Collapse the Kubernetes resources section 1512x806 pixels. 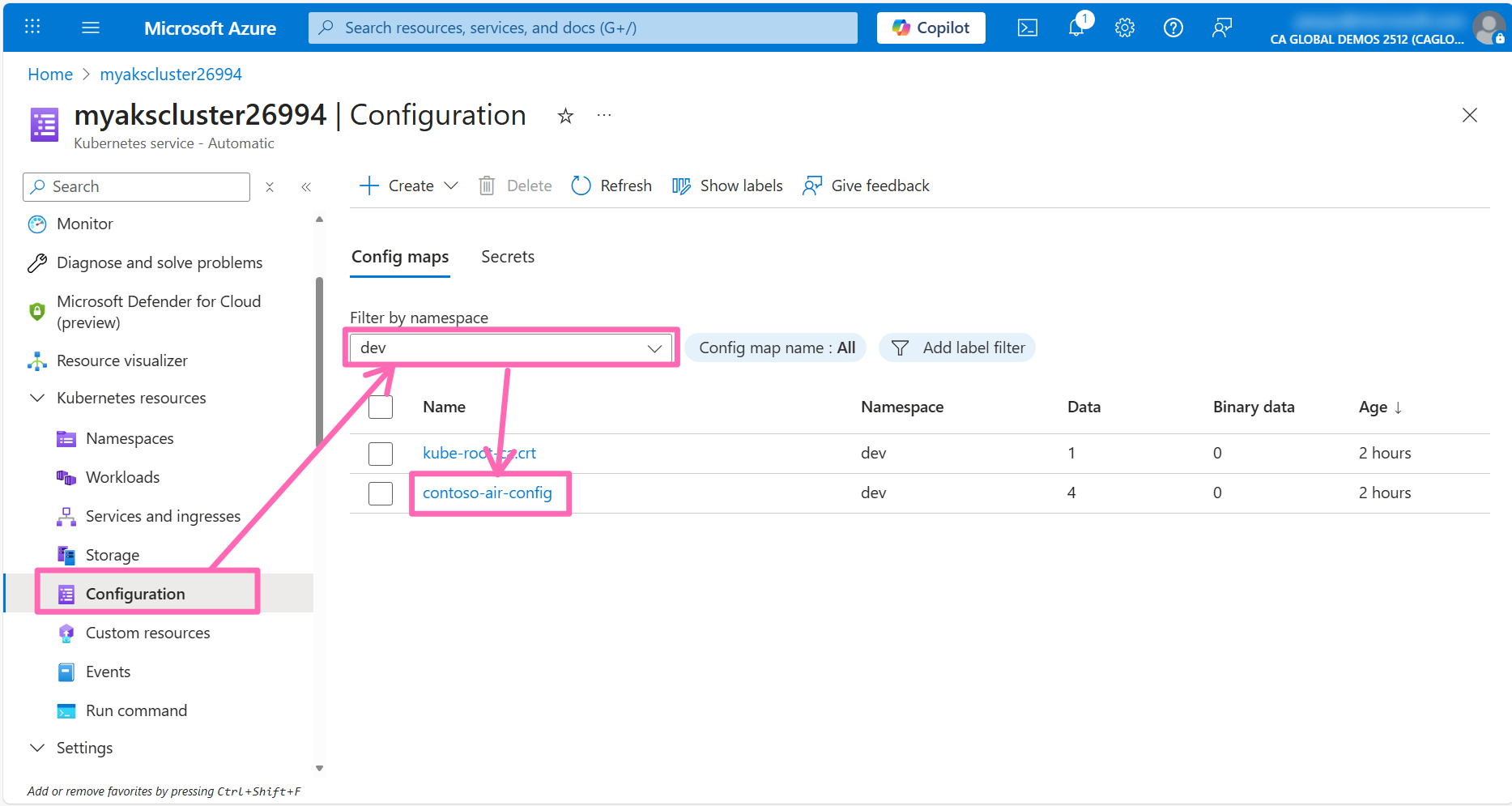tap(37, 398)
